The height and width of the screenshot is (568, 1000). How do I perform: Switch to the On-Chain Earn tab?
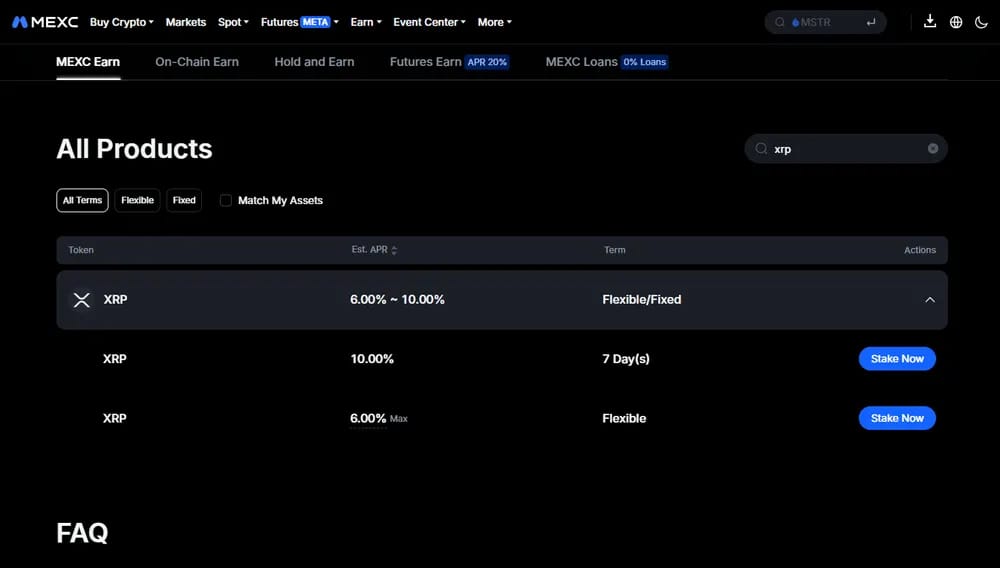tap(197, 62)
